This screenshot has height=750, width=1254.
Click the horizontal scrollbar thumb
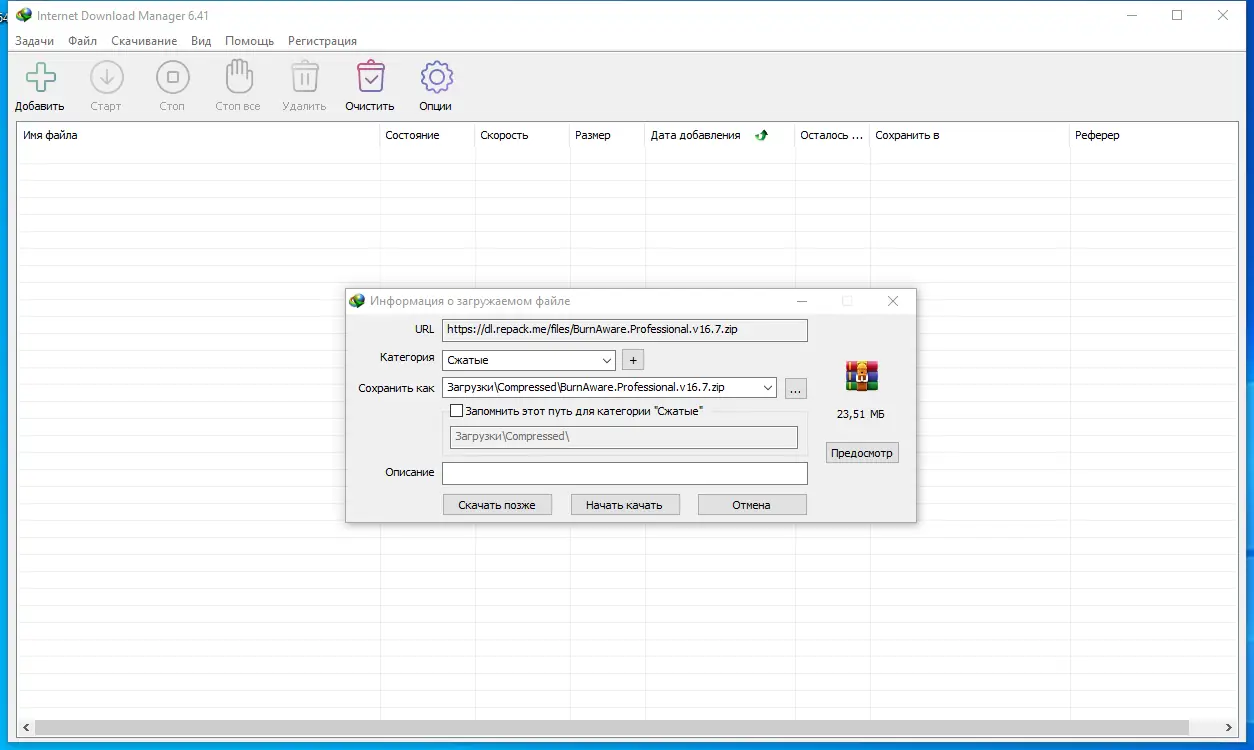(613, 728)
